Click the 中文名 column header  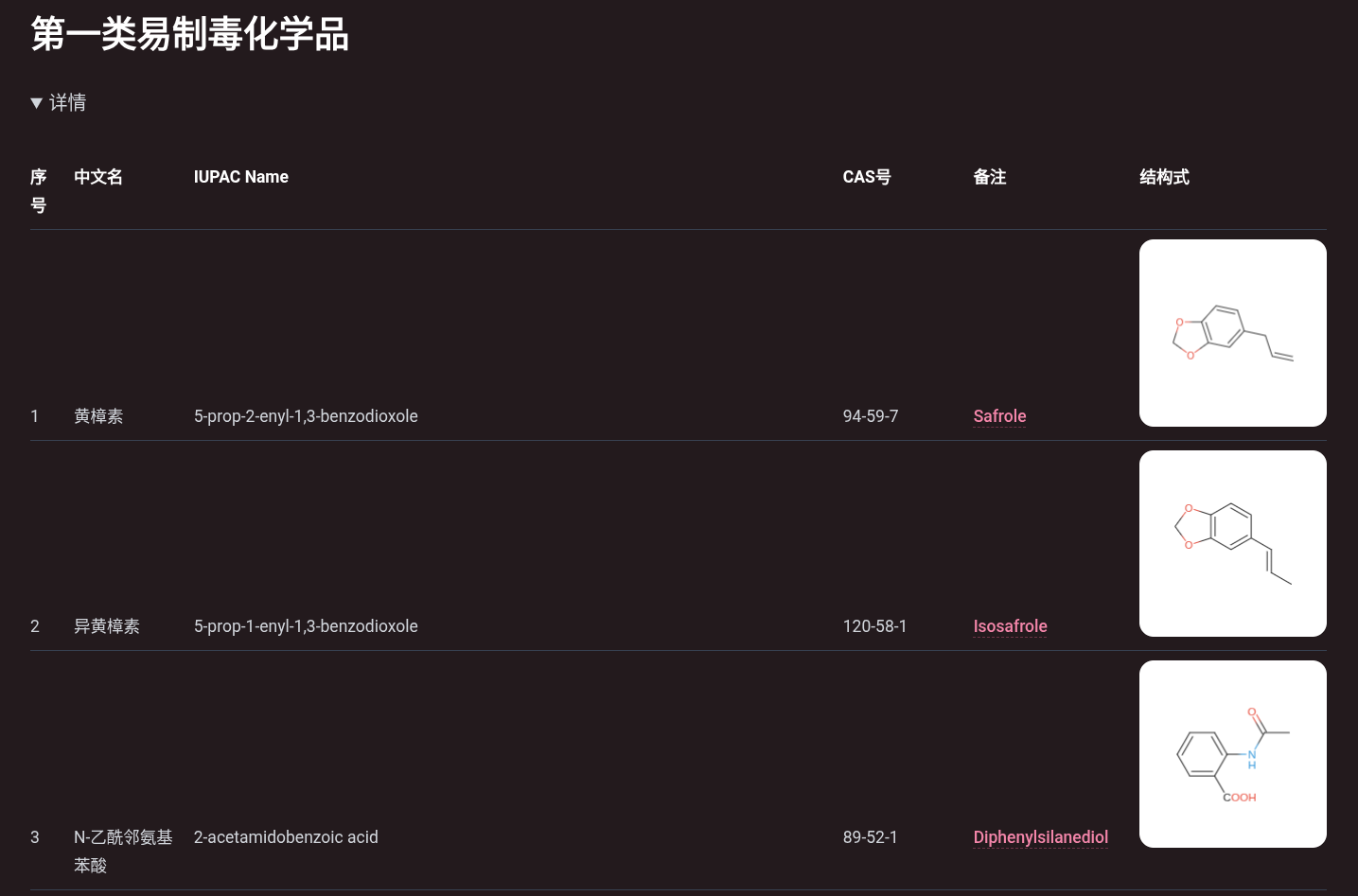[x=97, y=177]
